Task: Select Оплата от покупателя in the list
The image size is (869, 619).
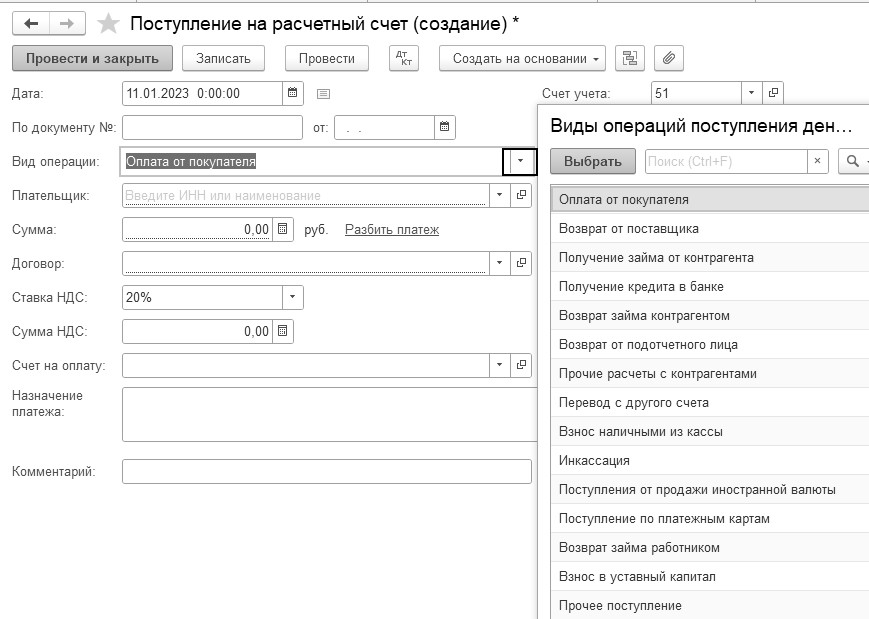Action: pyautogui.click(x=710, y=199)
